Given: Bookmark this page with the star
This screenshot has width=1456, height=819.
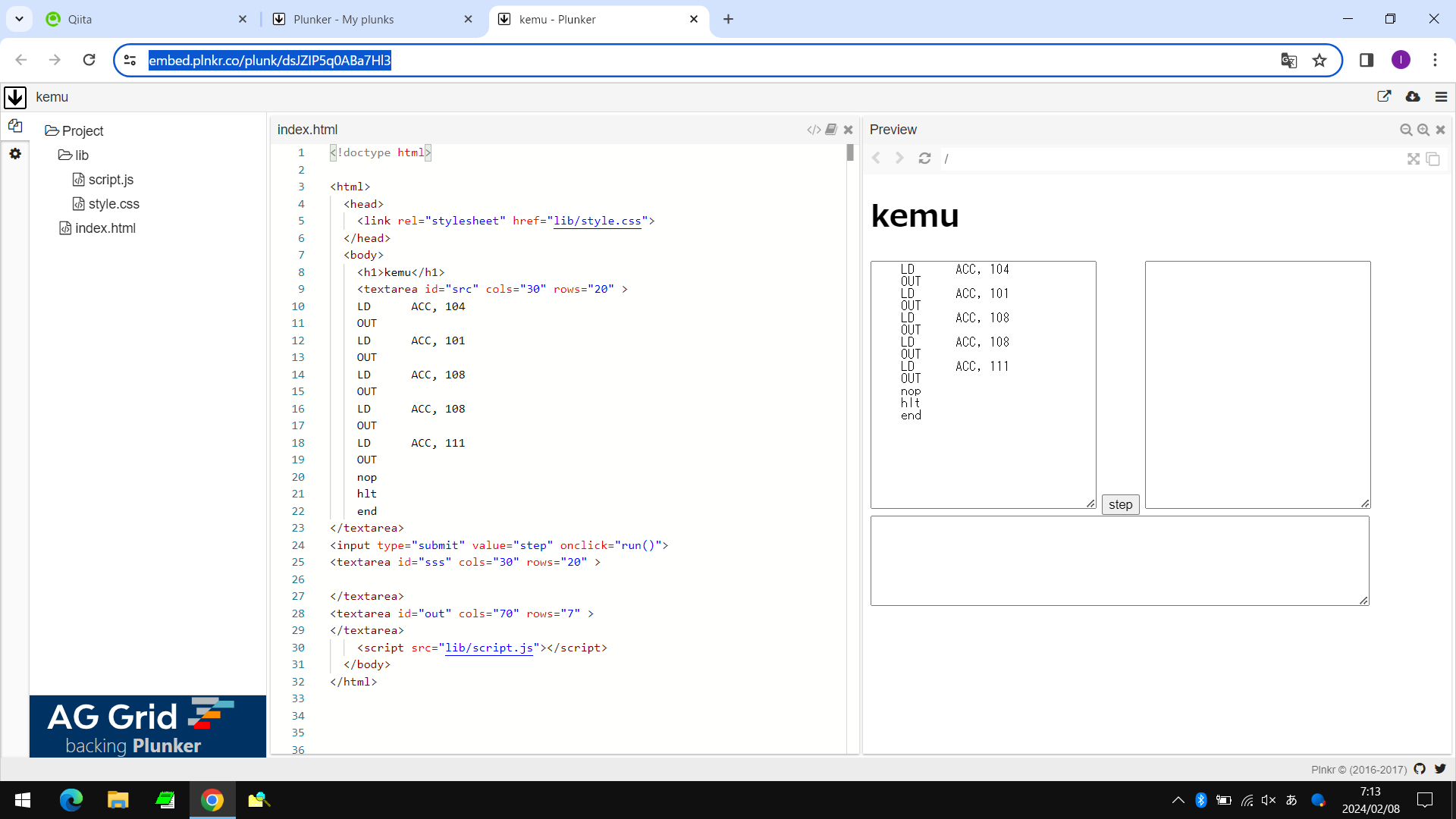Looking at the screenshot, I should pos(1319,60).
